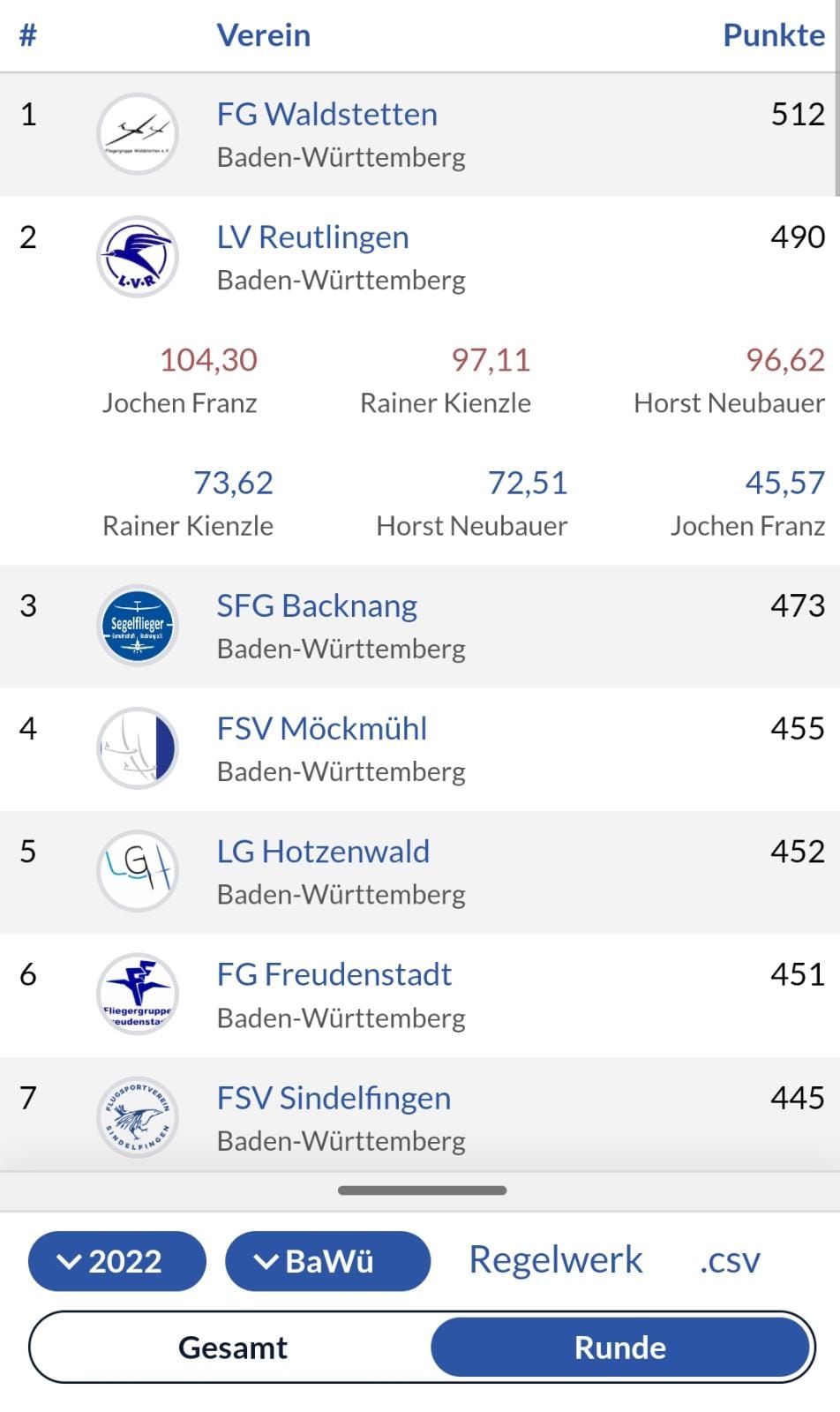Open the Regelwerk link
The height and width of the screenshot is (1412, 840).
[x=556, y=1260]
